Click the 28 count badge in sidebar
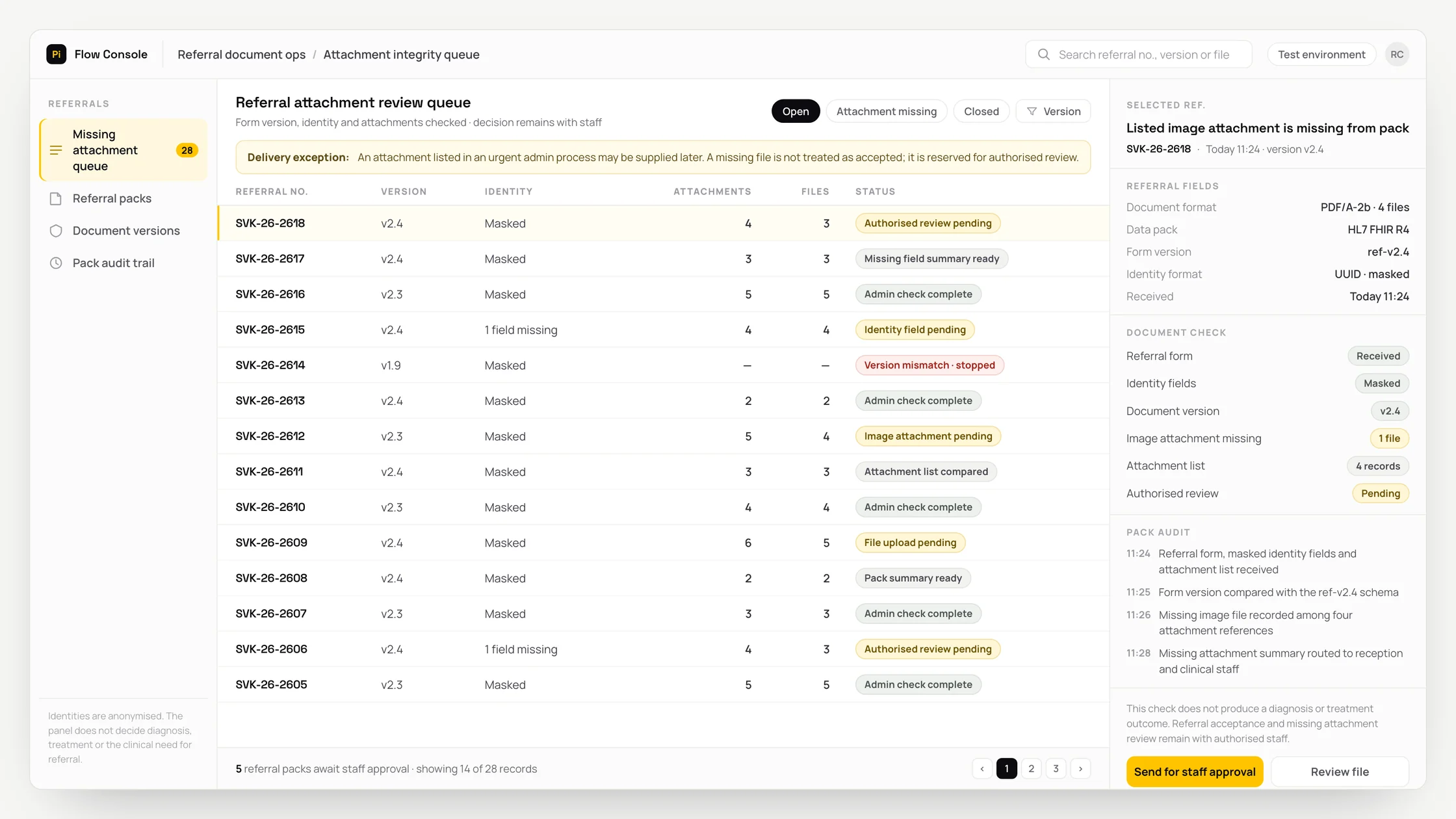Screen dimensions: 1456x819 (x=187, y=150)
